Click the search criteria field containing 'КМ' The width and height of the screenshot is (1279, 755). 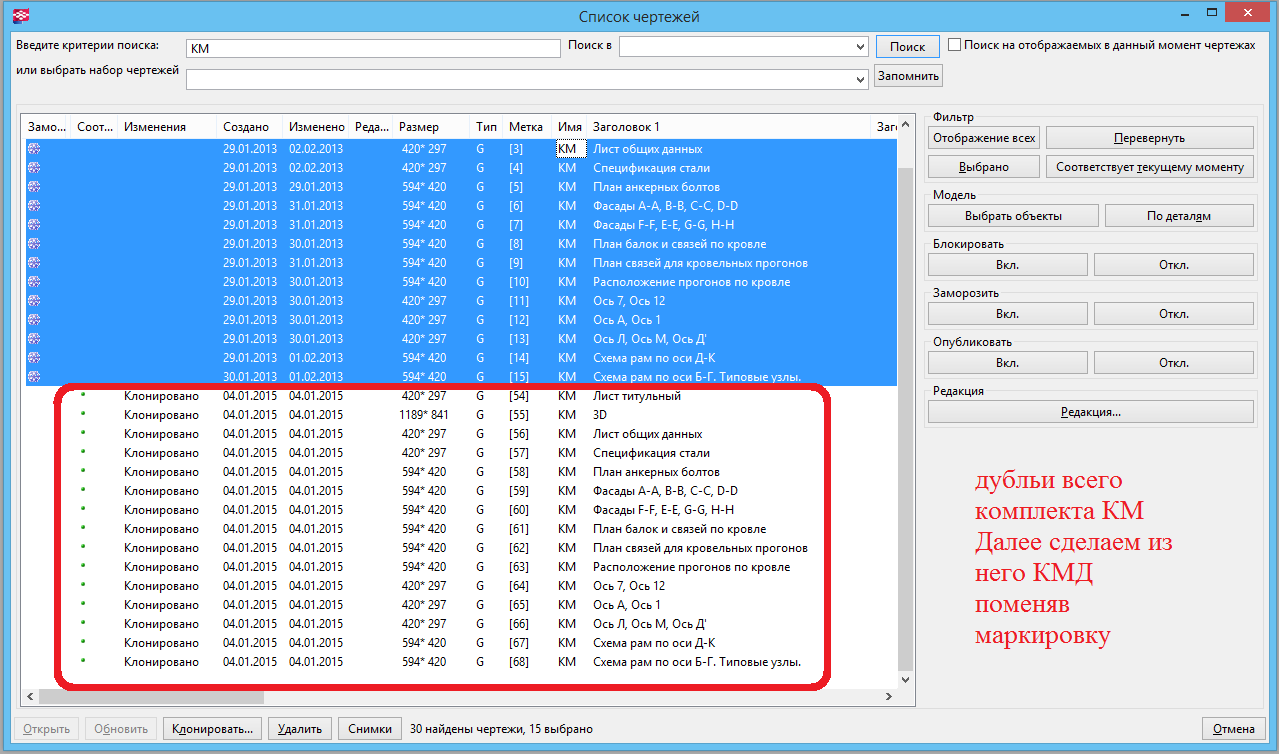click(372, 48)
